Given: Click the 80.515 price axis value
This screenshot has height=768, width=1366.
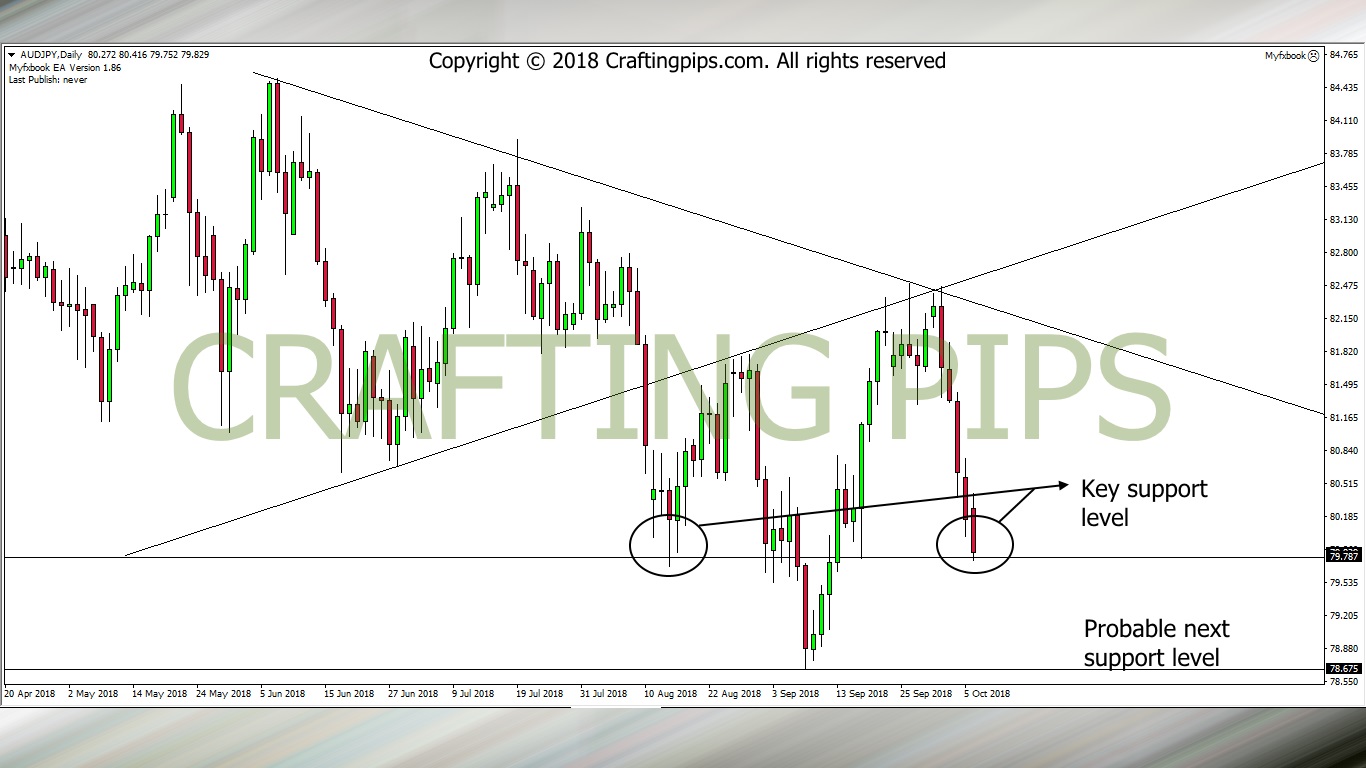Looking at the screenshot, I should pyautogui.click(x=1343, y=484).
